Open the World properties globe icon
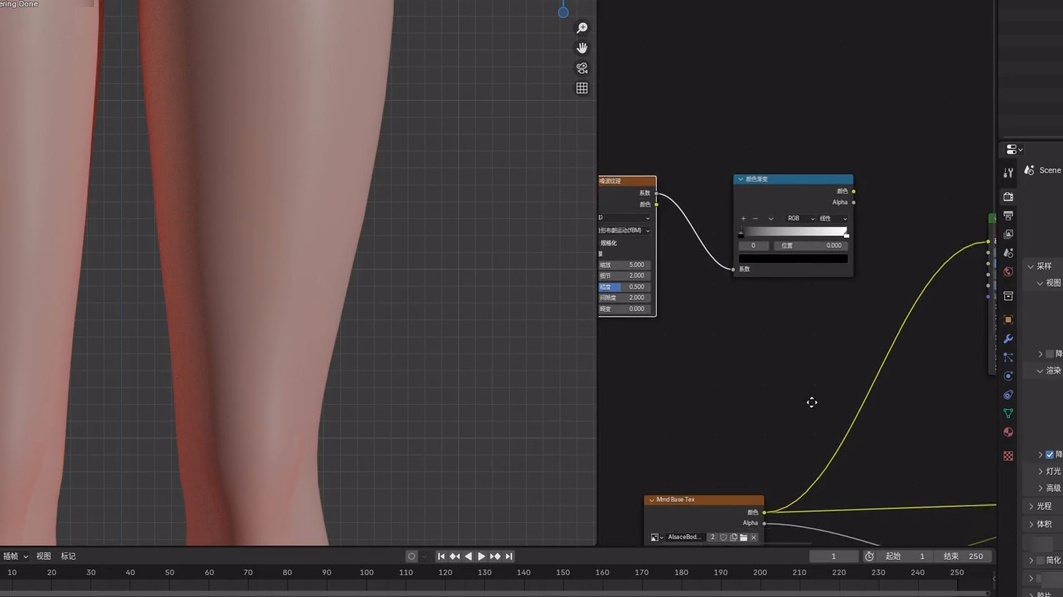Image resolution: width=1063 pixels, height=597 pixels. click(x=1008, y=272)
